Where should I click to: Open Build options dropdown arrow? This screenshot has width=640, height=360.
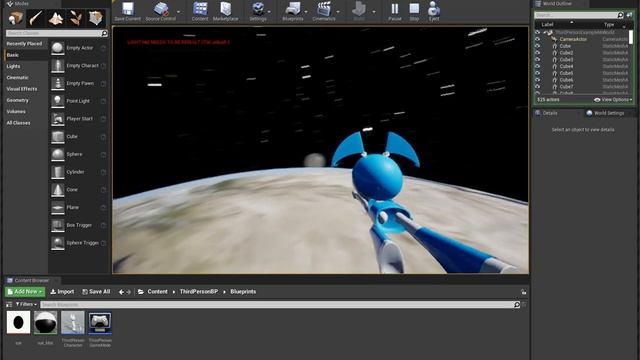[x=374, y=12]
